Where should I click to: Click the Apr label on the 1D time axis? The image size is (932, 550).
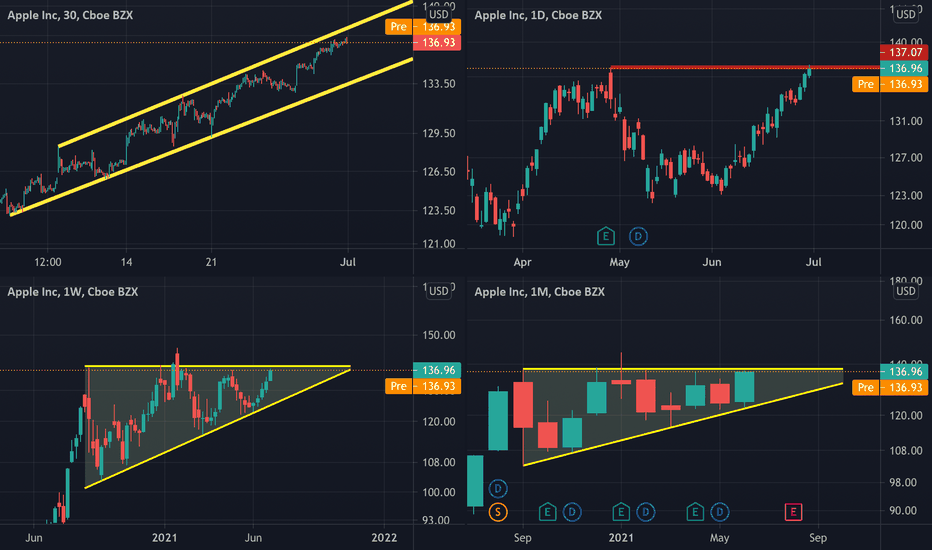(x=522, y=262)
